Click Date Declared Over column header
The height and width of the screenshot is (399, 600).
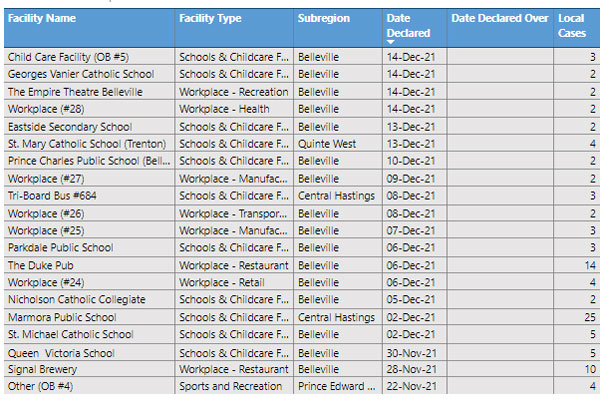[x=500, y=18]
